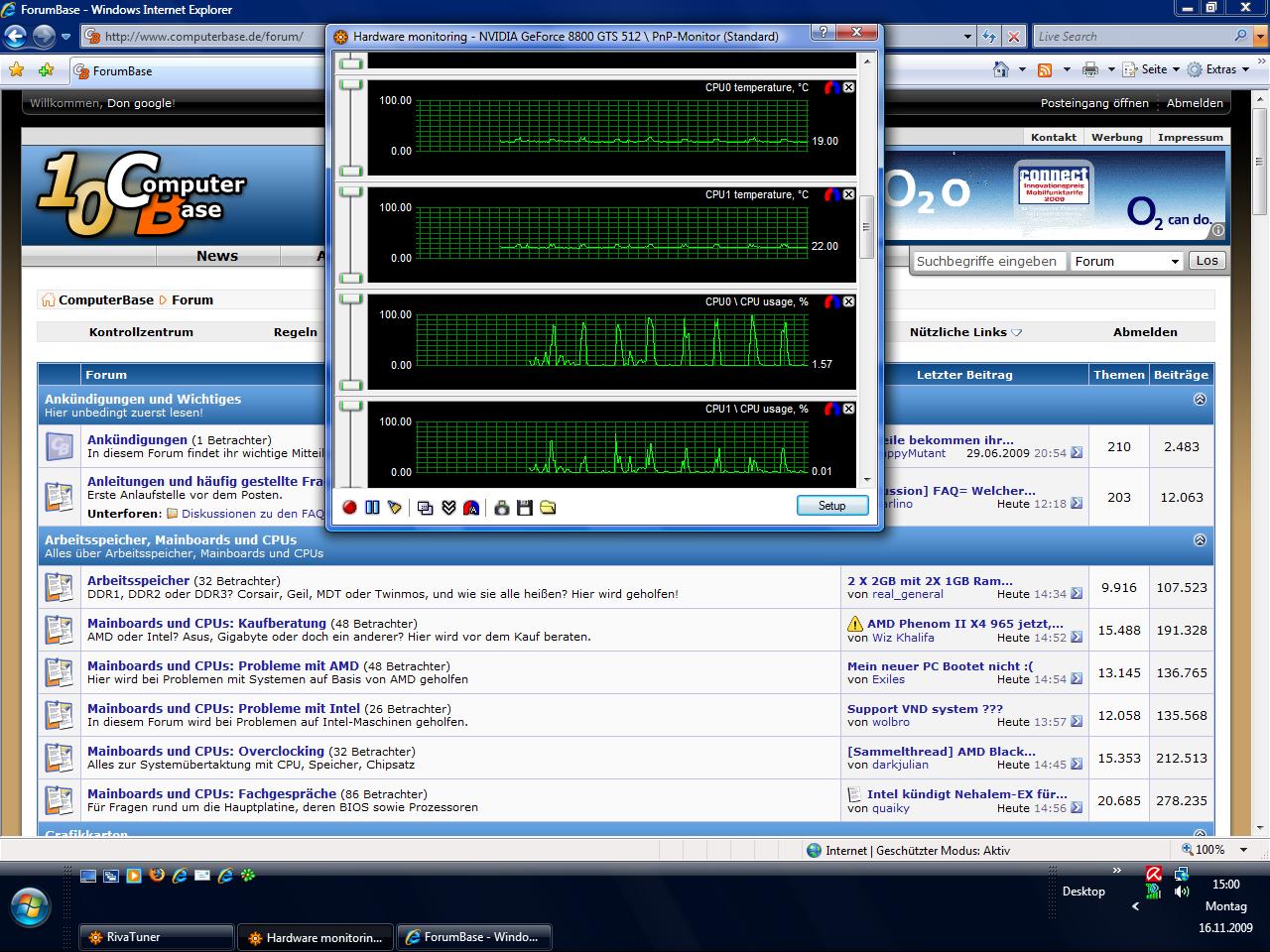Open the Kontakt tab link

tap(1054, 137)
